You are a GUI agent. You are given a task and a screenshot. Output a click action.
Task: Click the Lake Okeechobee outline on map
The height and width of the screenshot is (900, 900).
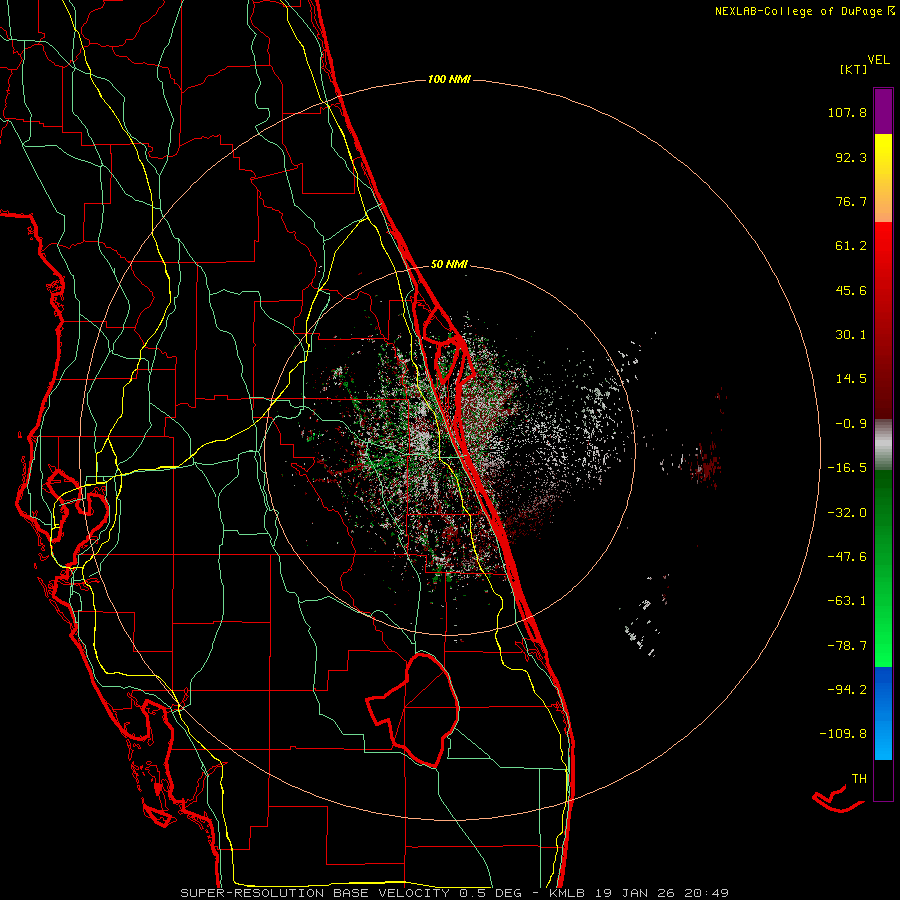[x=413, y=711]
